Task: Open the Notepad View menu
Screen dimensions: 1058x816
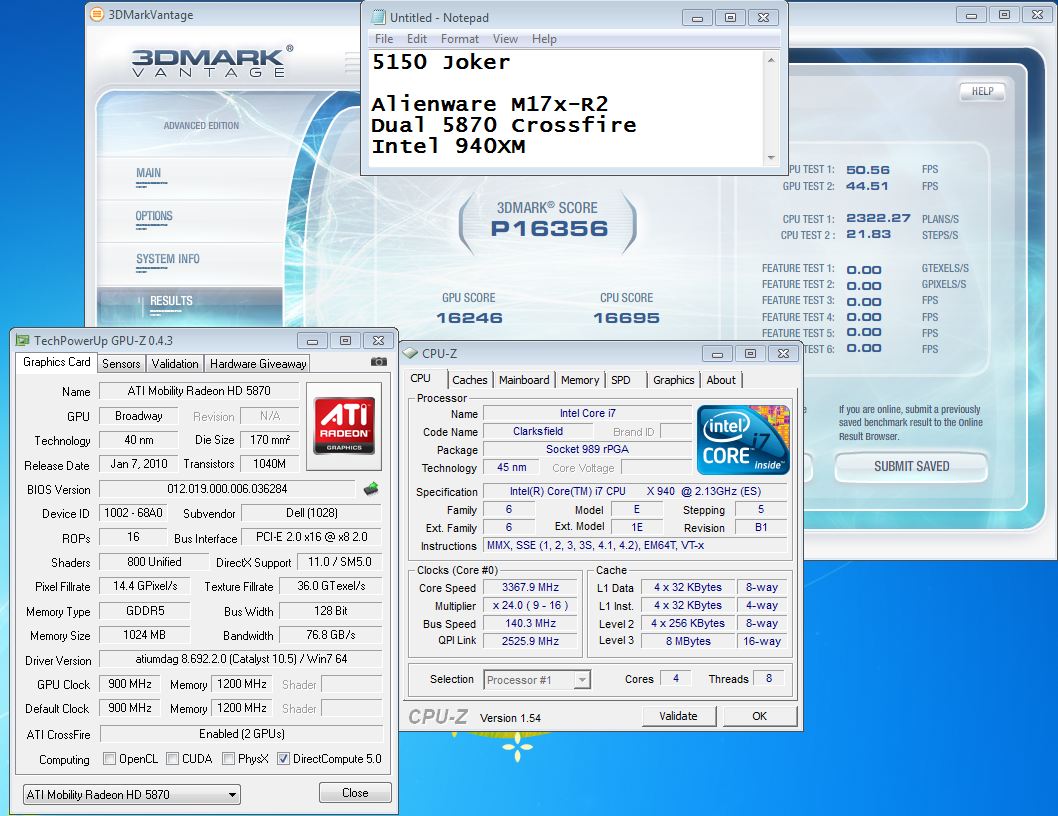Action: (505, 39)
